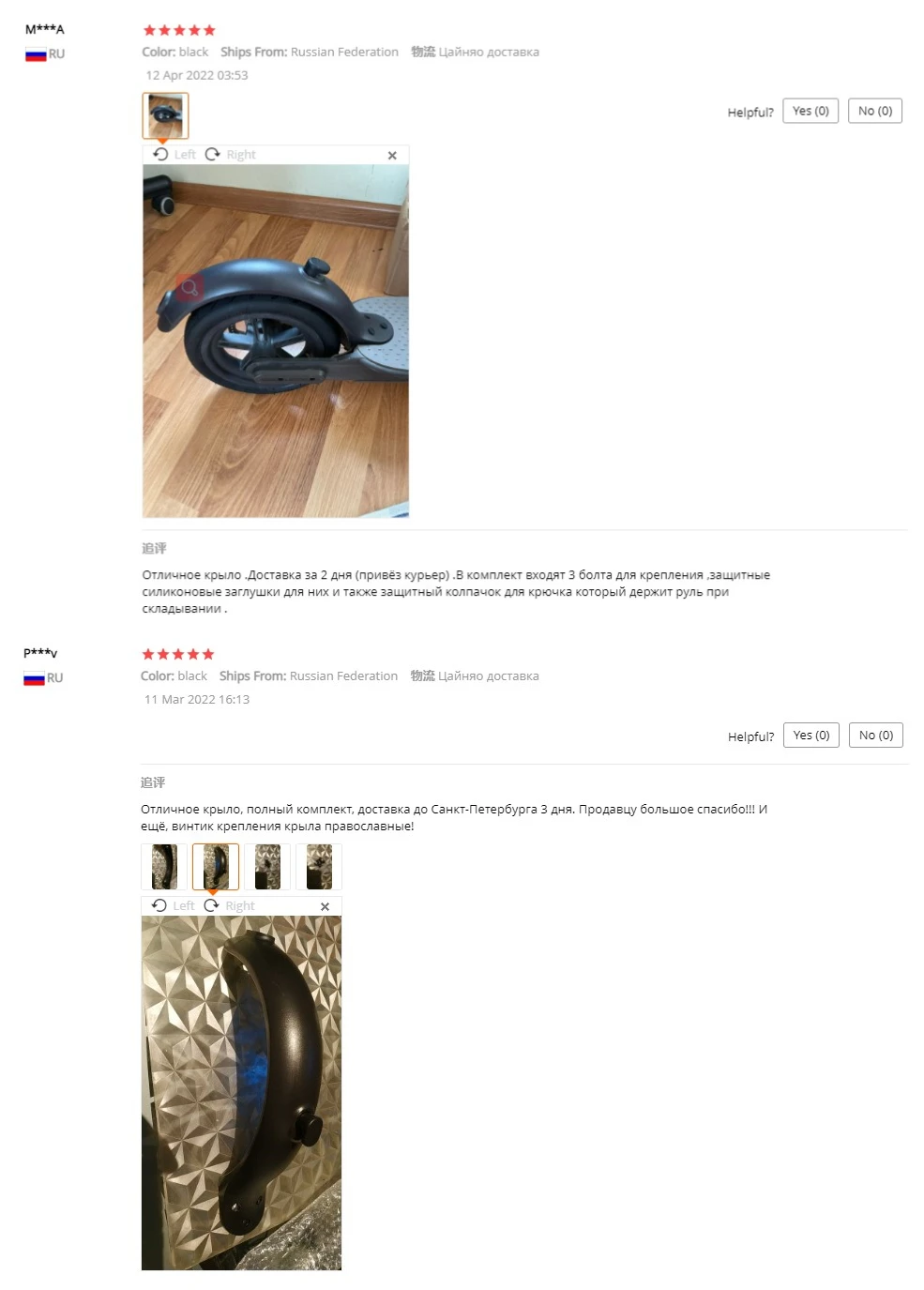Image resolution: width=924 pixels, height=1290 pixels.
Task: Click the Russian flag next to P***v
Action: [x=34, y=678]
